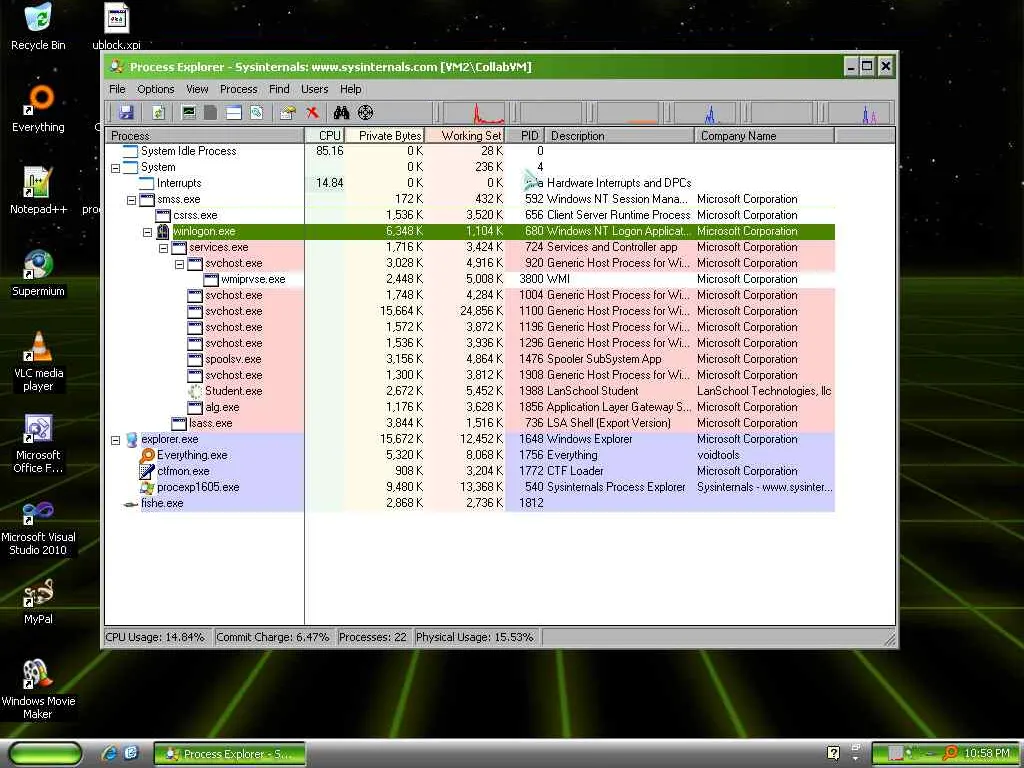Click the red CPU usage mini graph

tap(475, 113)
